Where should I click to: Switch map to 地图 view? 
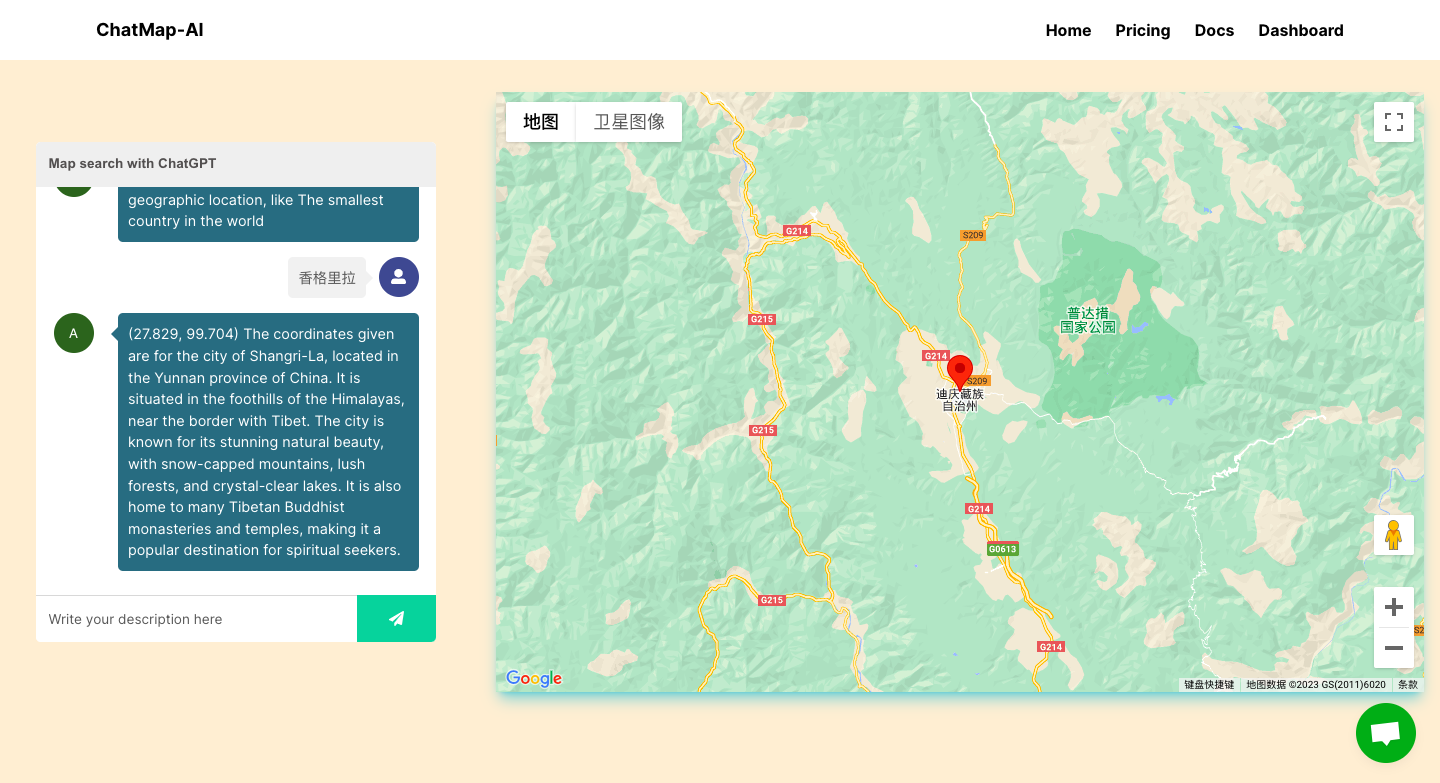coord(541,122)
